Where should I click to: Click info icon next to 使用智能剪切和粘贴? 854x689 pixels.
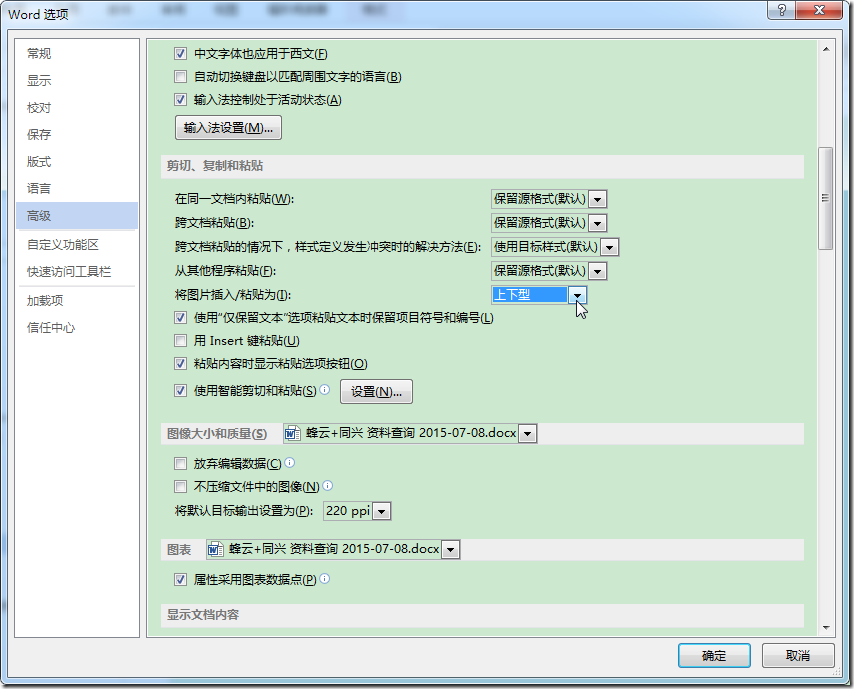[325, 389]
